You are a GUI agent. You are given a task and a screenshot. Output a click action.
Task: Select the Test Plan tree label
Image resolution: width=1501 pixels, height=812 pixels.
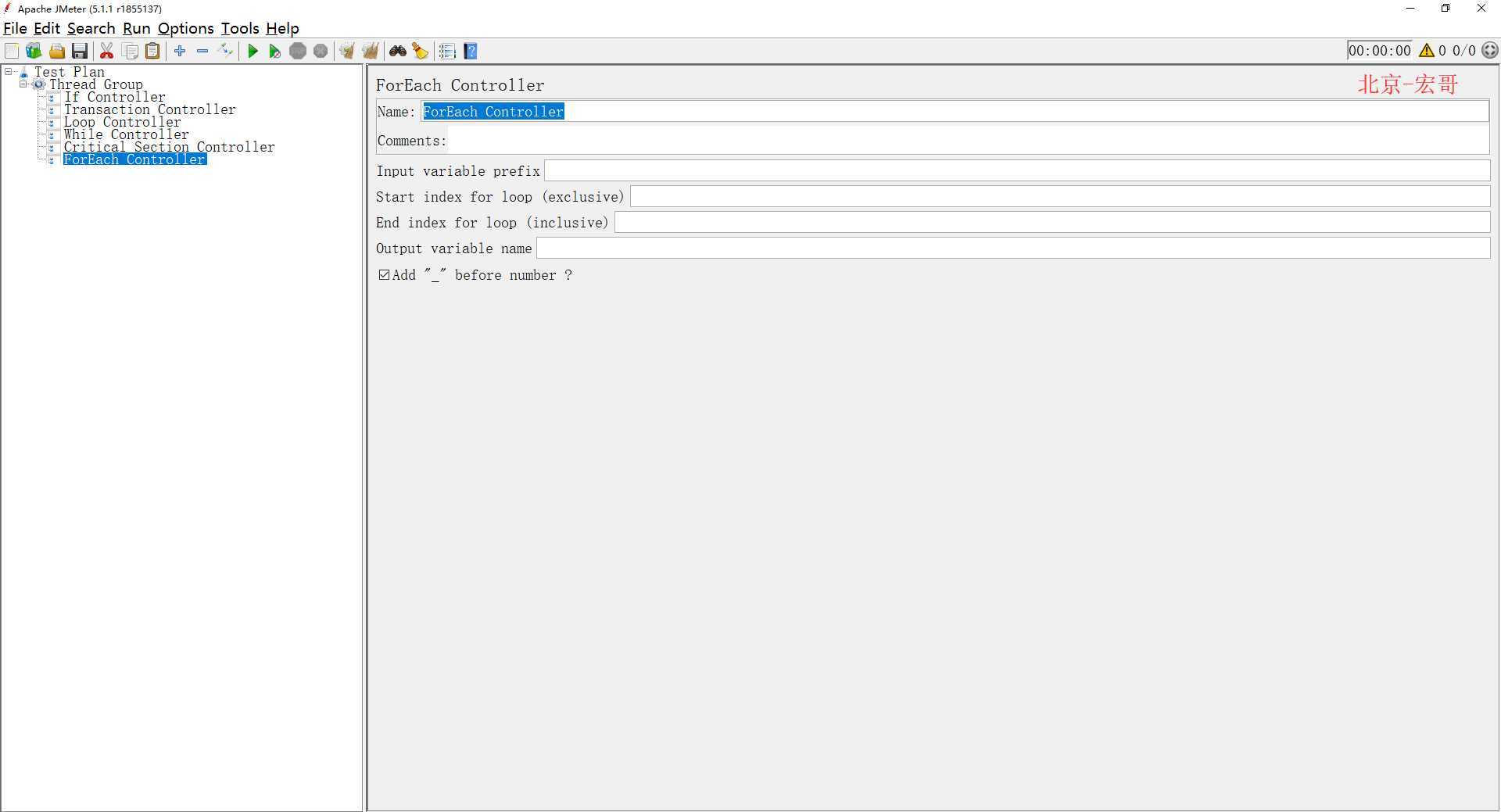coord(69,72)
